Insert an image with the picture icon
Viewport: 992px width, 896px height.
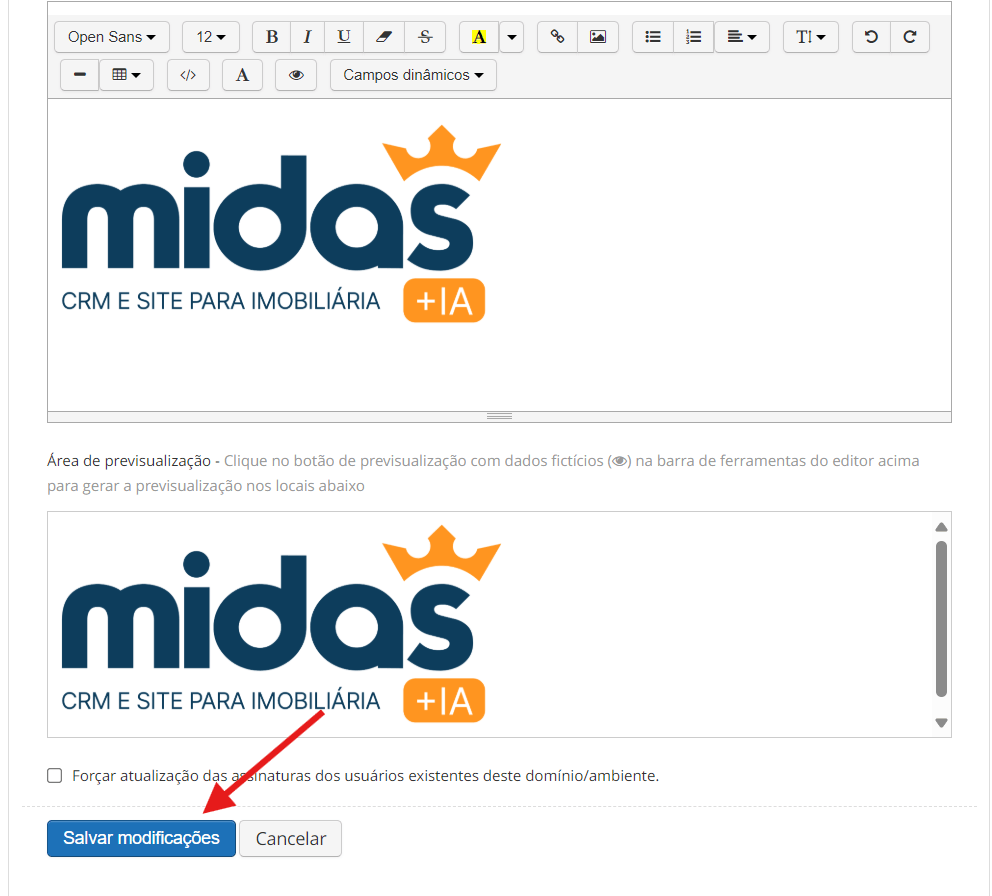point(598,37)
